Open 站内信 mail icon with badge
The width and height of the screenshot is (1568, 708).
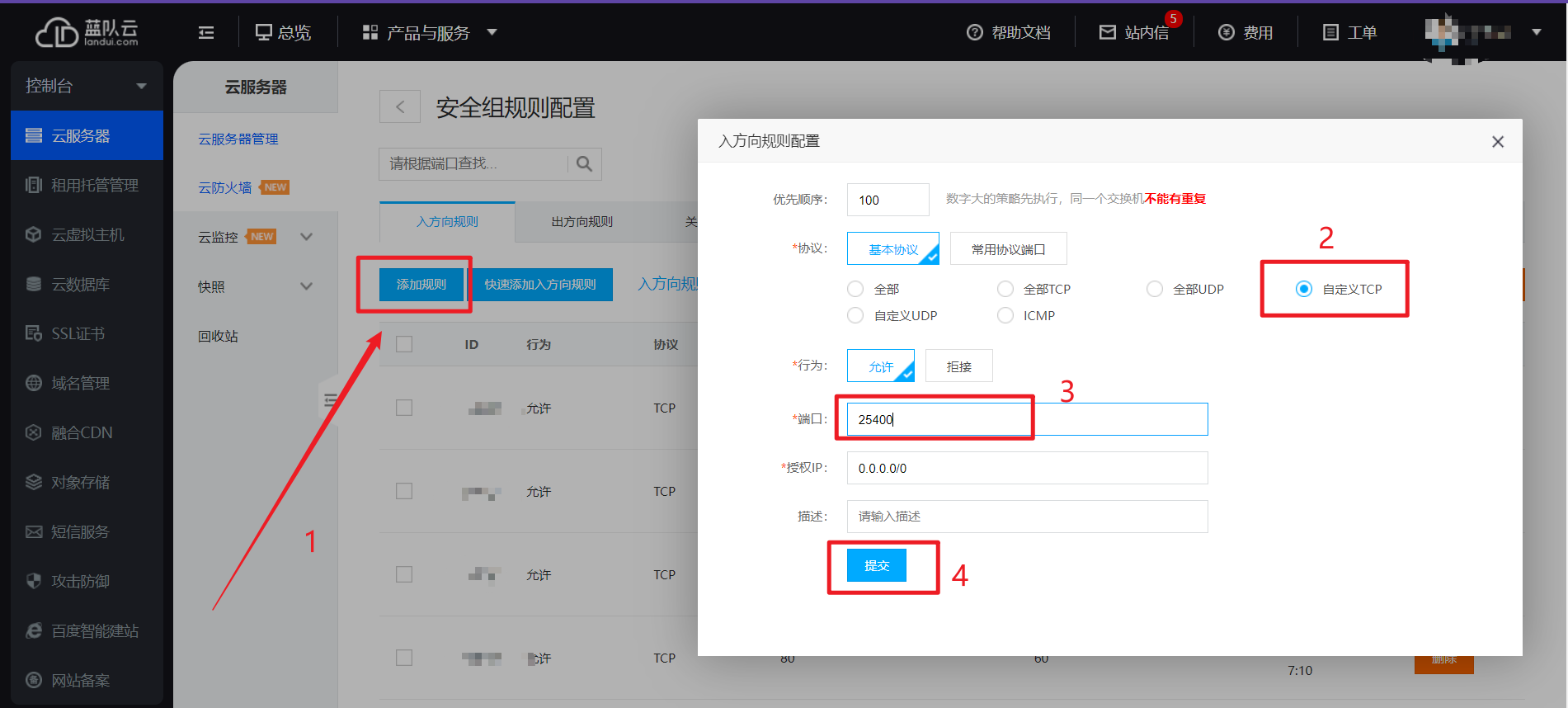1108,32
